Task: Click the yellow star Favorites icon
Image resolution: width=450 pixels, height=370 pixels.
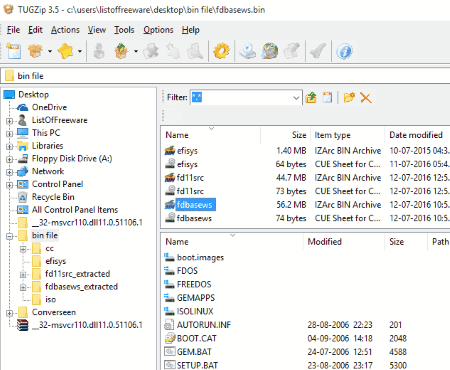Action: coord(65,51)
